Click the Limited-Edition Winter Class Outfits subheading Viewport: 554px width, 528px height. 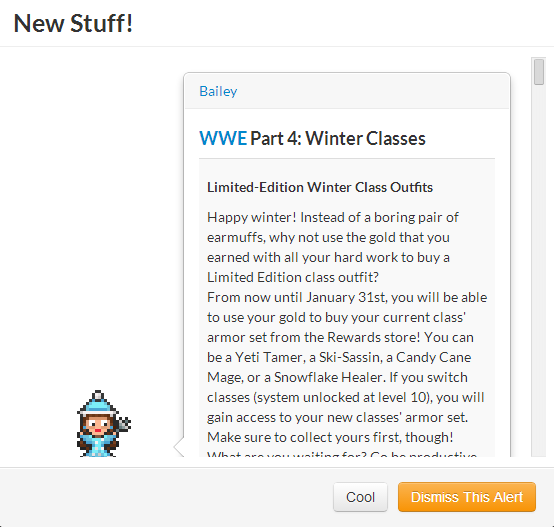[320, 187]
